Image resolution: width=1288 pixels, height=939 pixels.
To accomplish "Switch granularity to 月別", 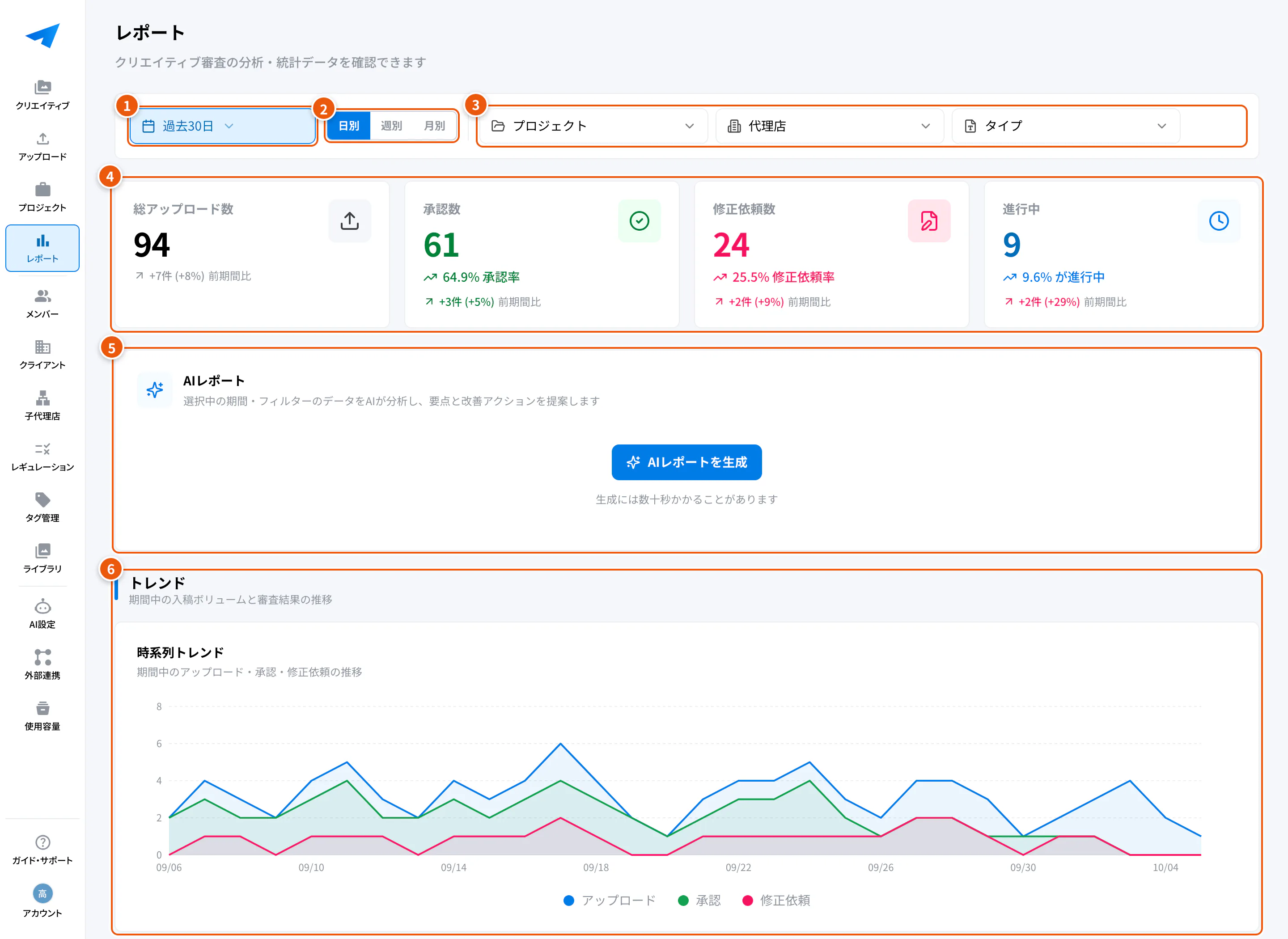I will [434, 126].
